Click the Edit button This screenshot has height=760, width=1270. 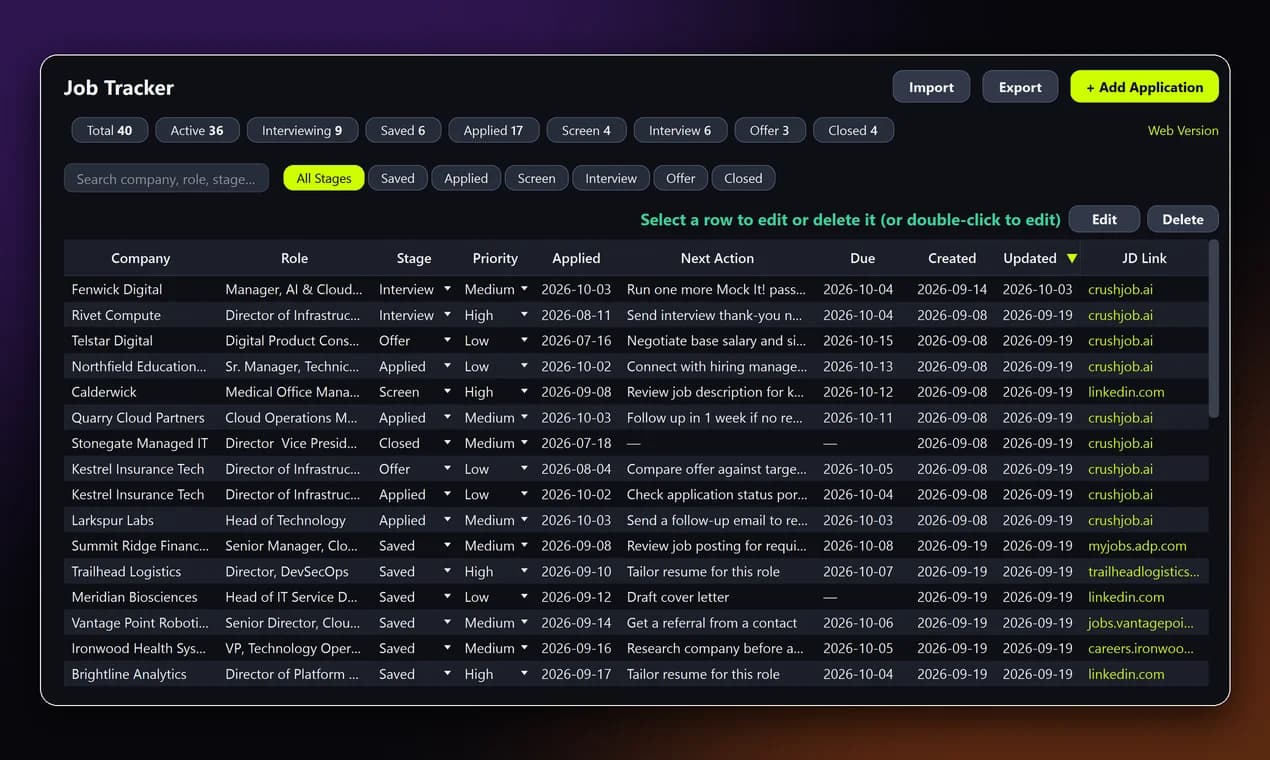pyautogui.click(x=1104, y=219)
